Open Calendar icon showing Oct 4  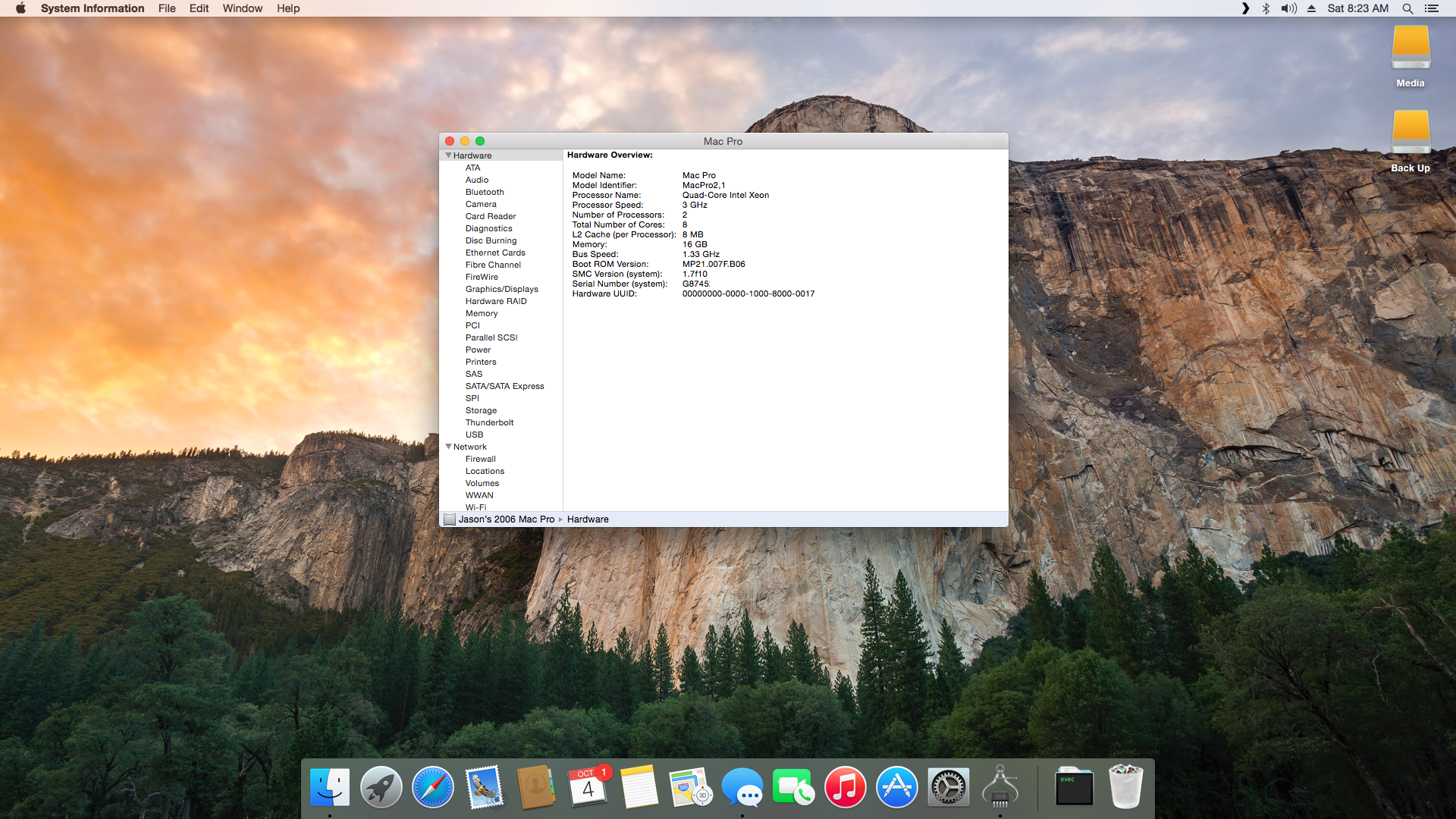(x=588, y=787)
